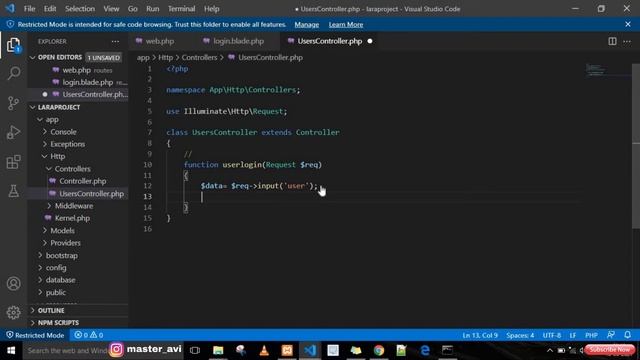Click the feedback icon in status bar
The width and height of the screenshot is (640, 360).
[611, 335]
